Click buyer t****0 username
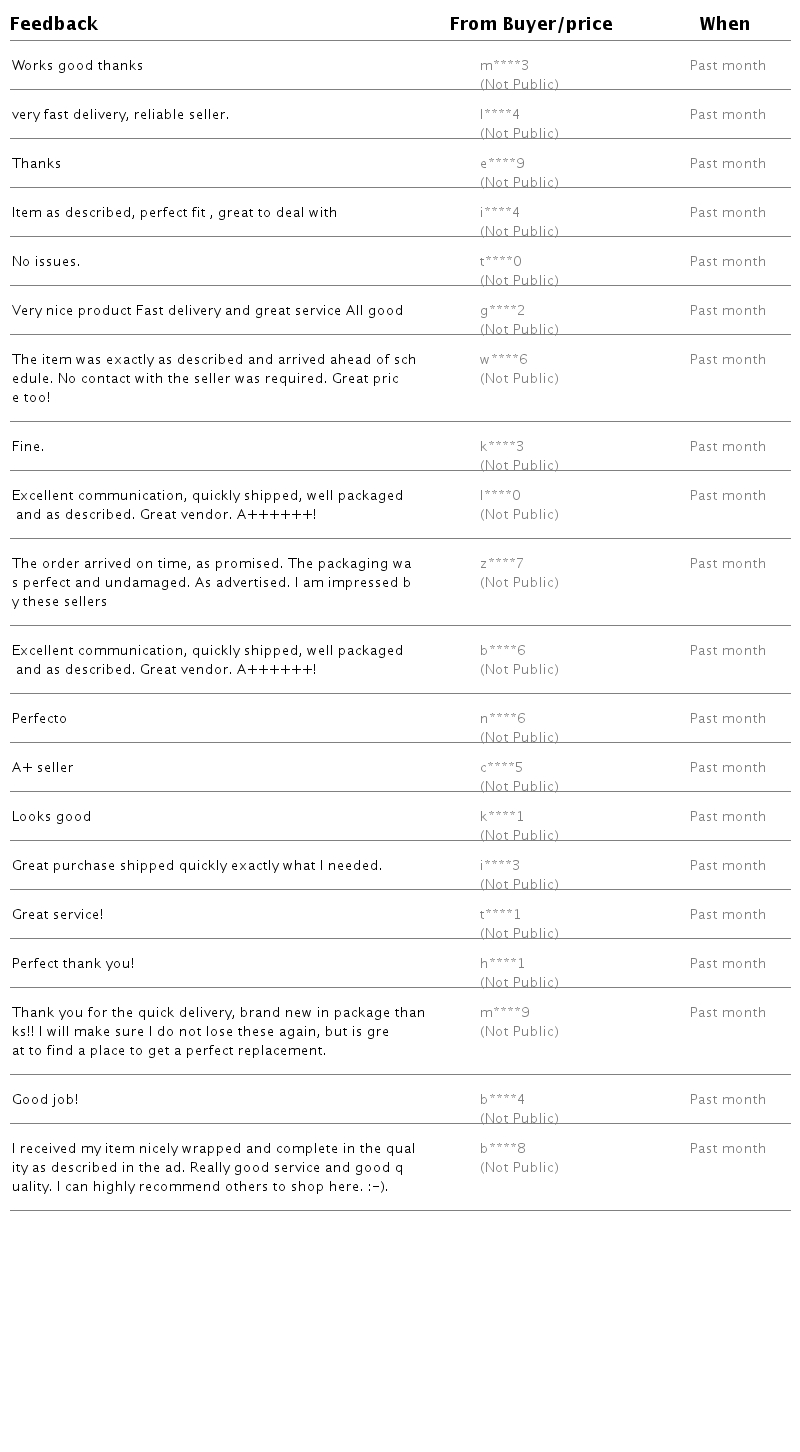800x1452 pixels. pyautogui.click(x=501, y=262)
